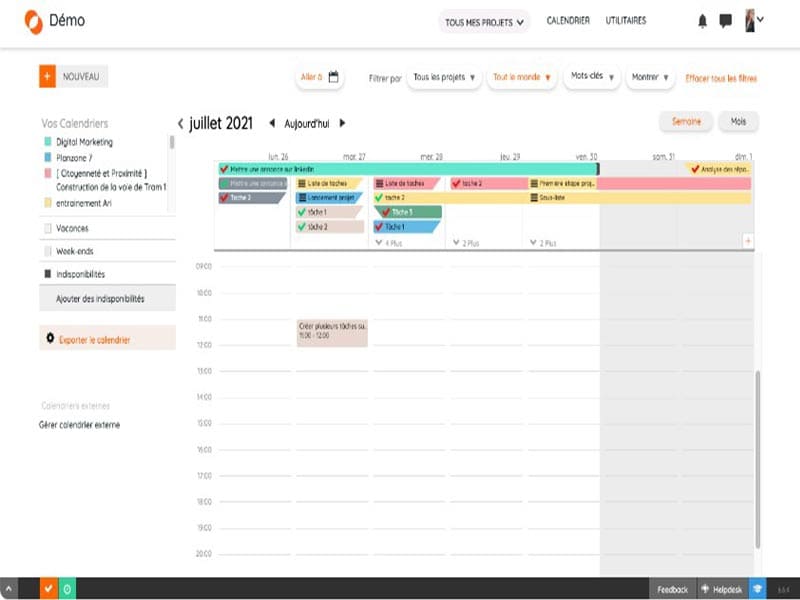Screen dimensions: 800x600
Task: Open the green 'Tâche 3' task on mercredi
Action: point(408,212)
